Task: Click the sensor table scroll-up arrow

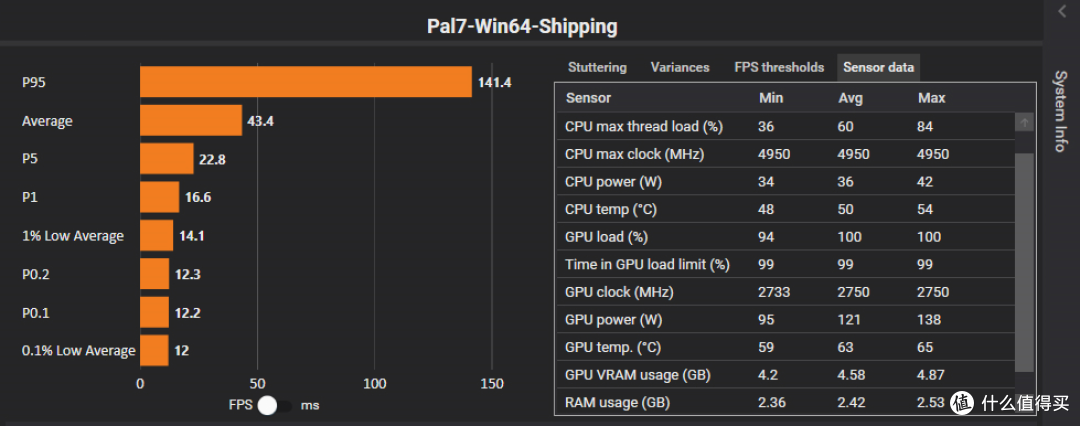Action: pos(1024,123)
